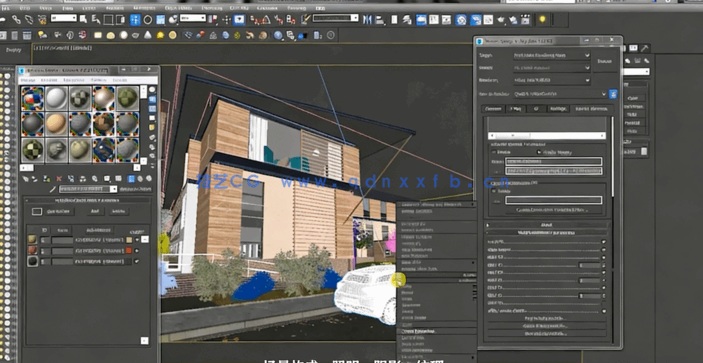
Task: Click the Material Editor toolbar icon
Action: (x=461, y=19)
